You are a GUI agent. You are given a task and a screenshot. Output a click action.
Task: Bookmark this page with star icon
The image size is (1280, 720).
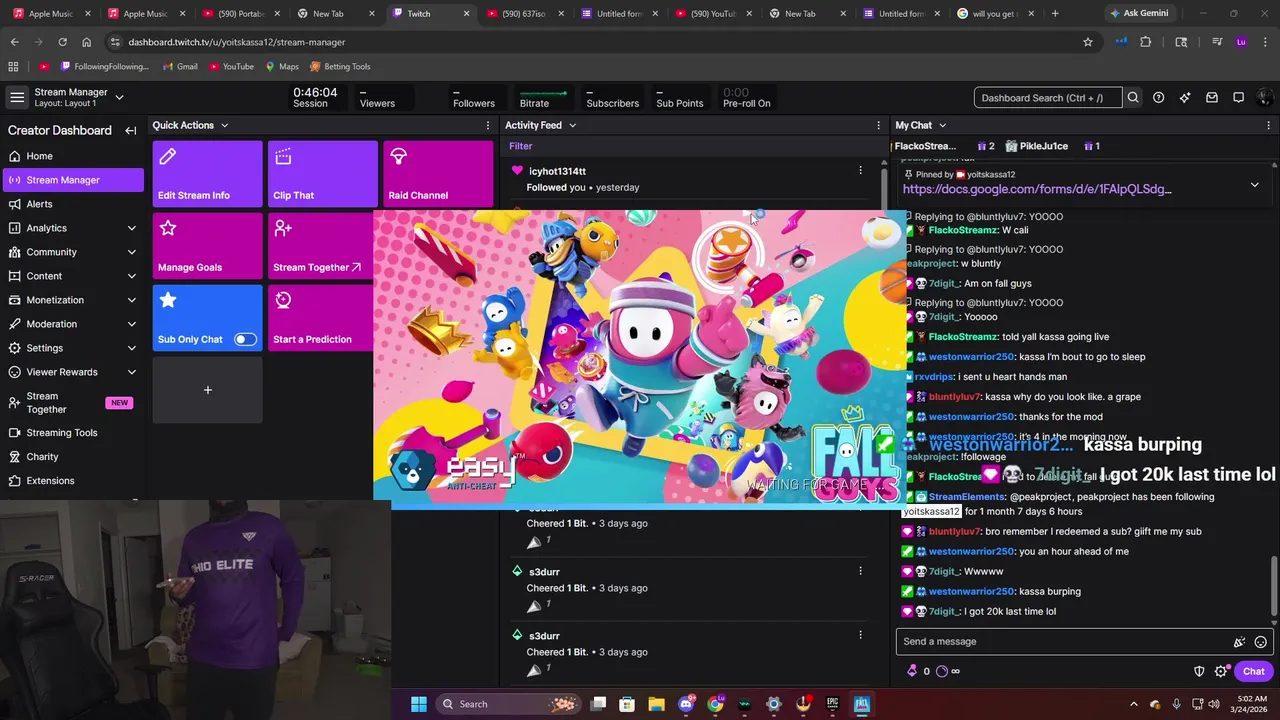click(x=1088, y=42)
